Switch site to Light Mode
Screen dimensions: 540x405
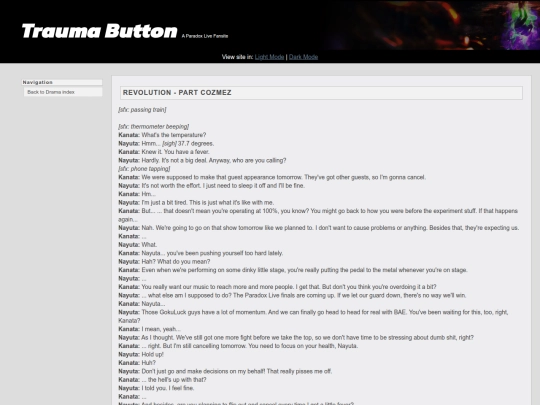tap(269, 57)
